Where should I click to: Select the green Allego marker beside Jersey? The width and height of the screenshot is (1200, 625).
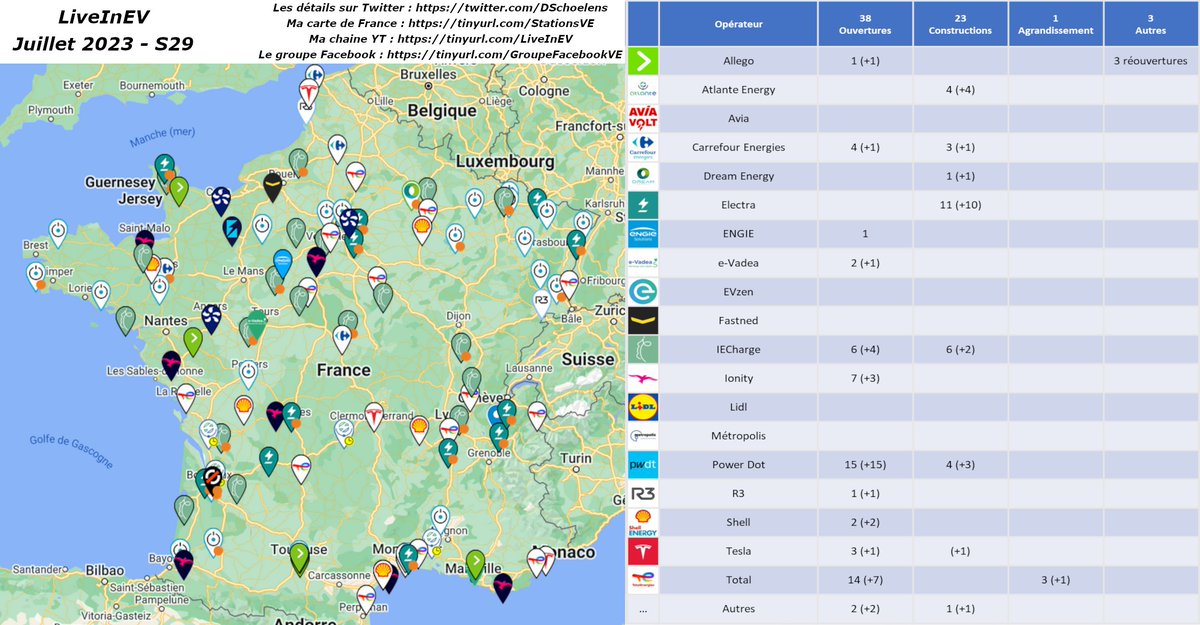tap(178, 190)
